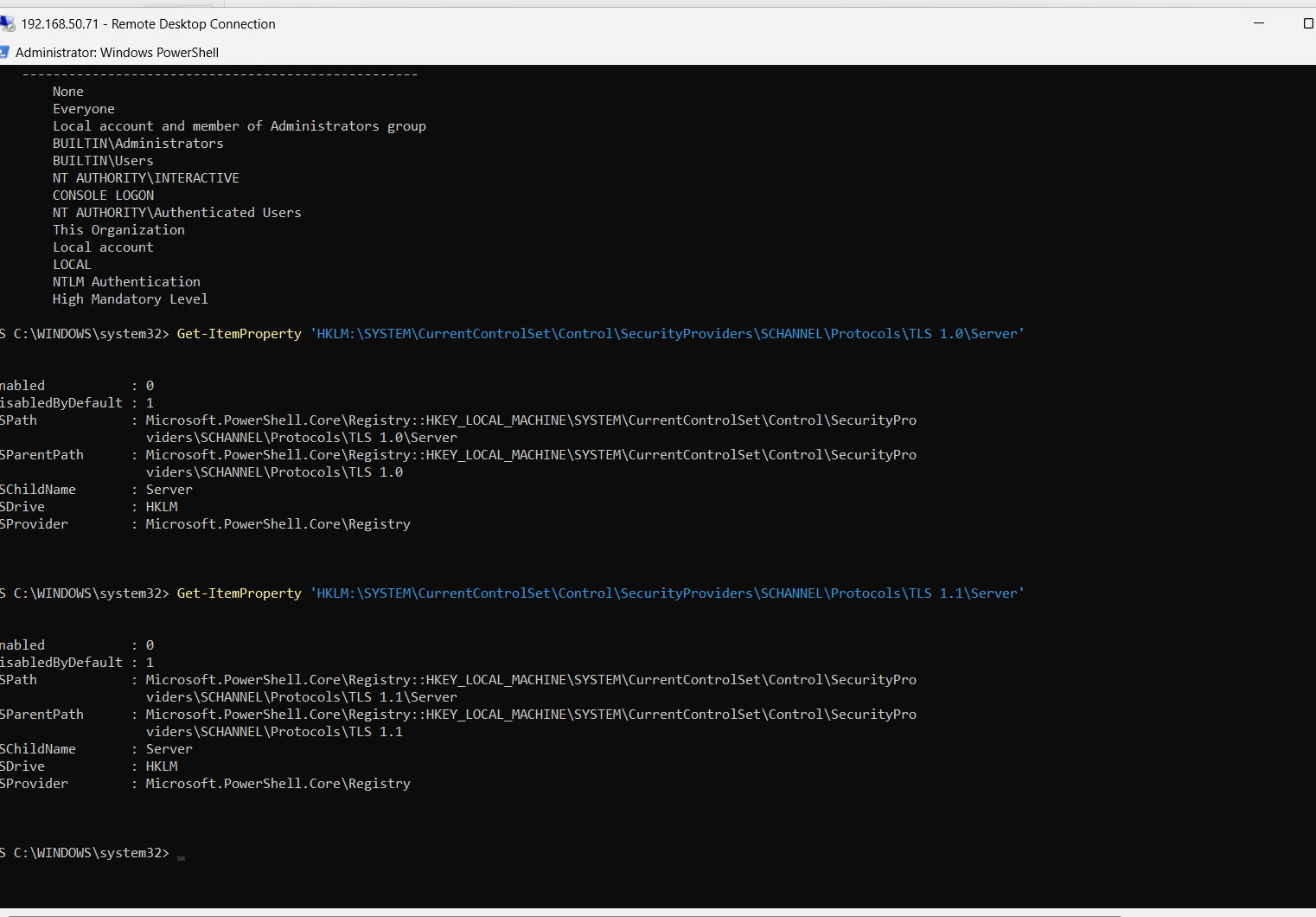Click the 'High Mandatory Level' line

coord(131,299)
